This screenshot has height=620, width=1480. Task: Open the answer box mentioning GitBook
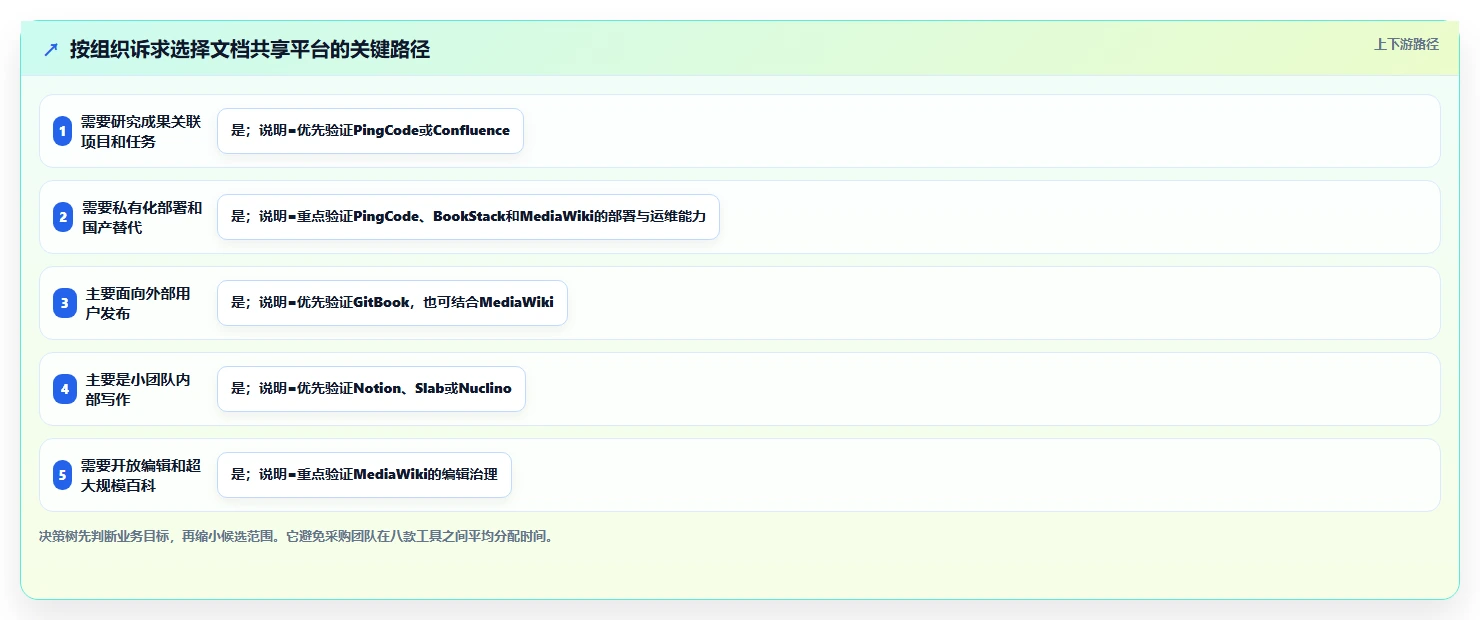[392, 303]
